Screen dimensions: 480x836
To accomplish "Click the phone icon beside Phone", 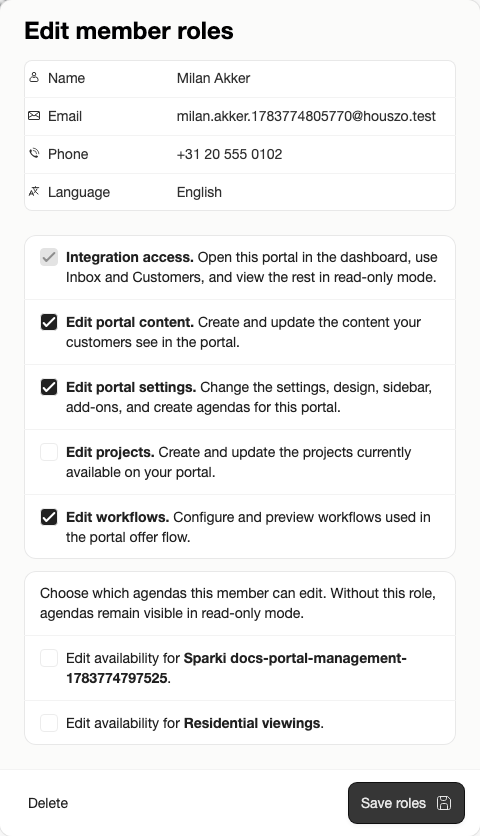I will [34, 154].
